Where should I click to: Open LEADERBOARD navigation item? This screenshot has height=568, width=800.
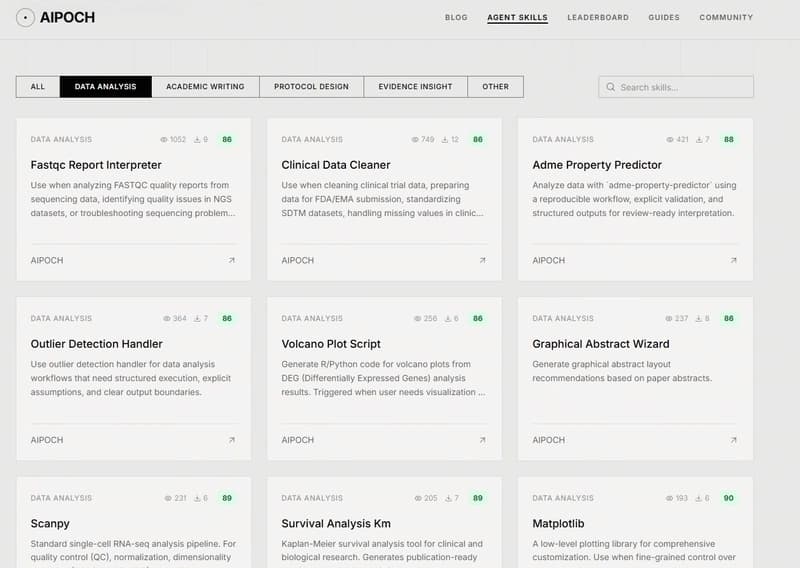pos(598,17)
